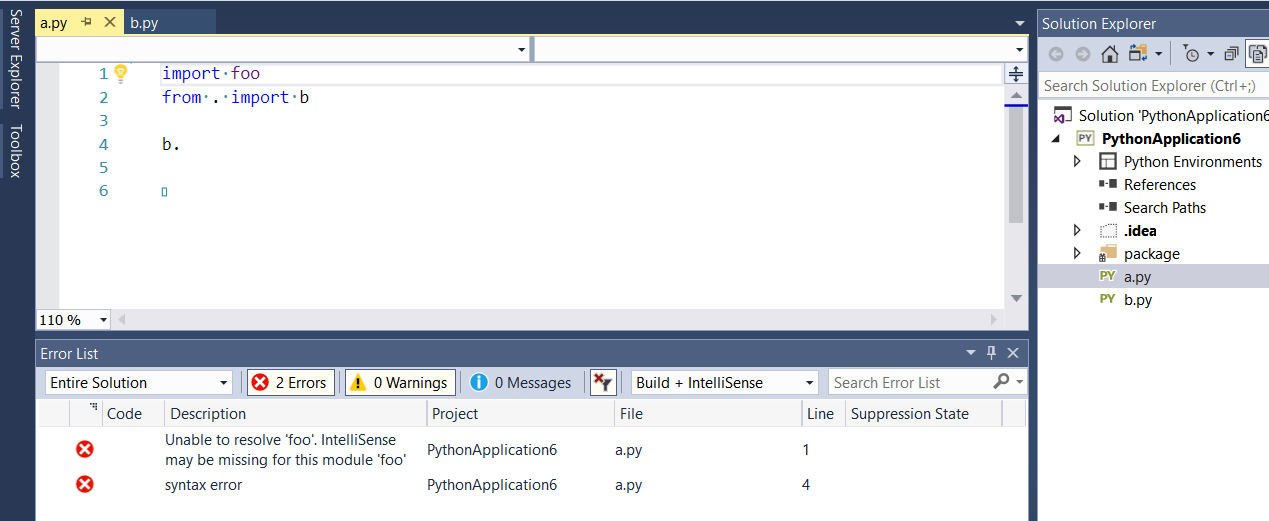1269x521 pixels.
Task: Click the editor vertical scrollbar thumb
Action: [1016, 164]
